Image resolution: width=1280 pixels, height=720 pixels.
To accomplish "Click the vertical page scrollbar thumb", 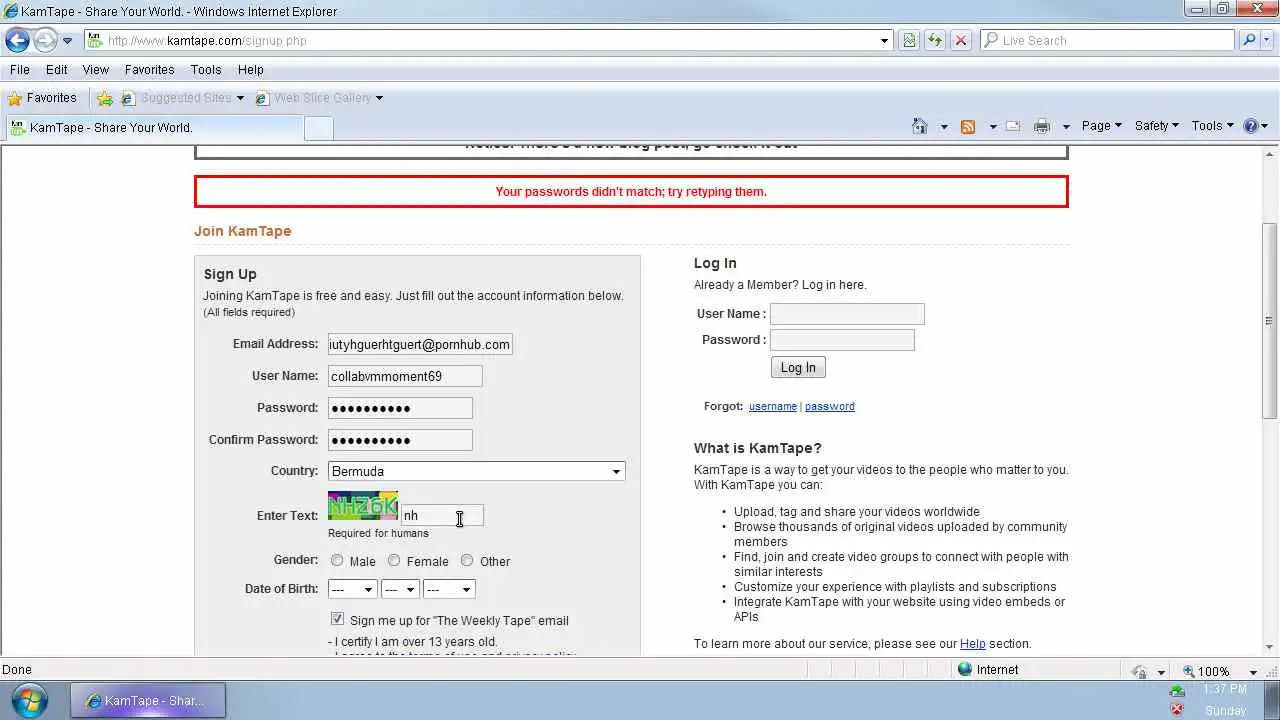I will (x=1270, y=320).
